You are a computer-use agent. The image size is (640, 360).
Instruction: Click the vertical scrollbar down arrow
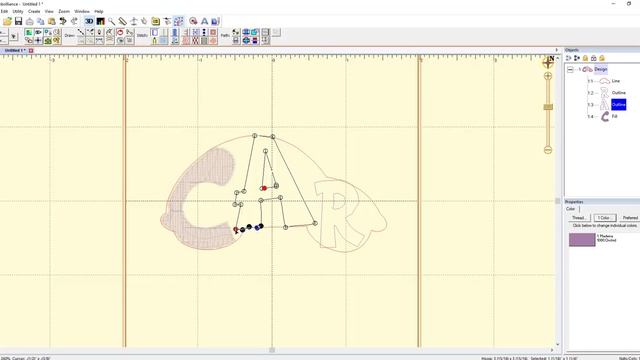pos(558,345)
